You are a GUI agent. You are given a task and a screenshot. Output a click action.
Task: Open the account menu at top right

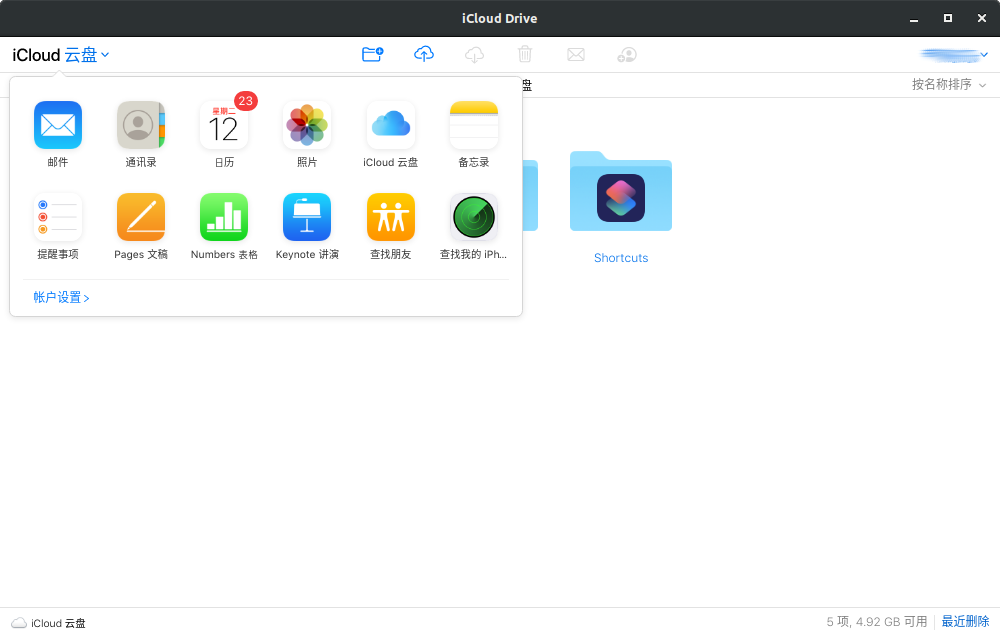click(954, 55)
